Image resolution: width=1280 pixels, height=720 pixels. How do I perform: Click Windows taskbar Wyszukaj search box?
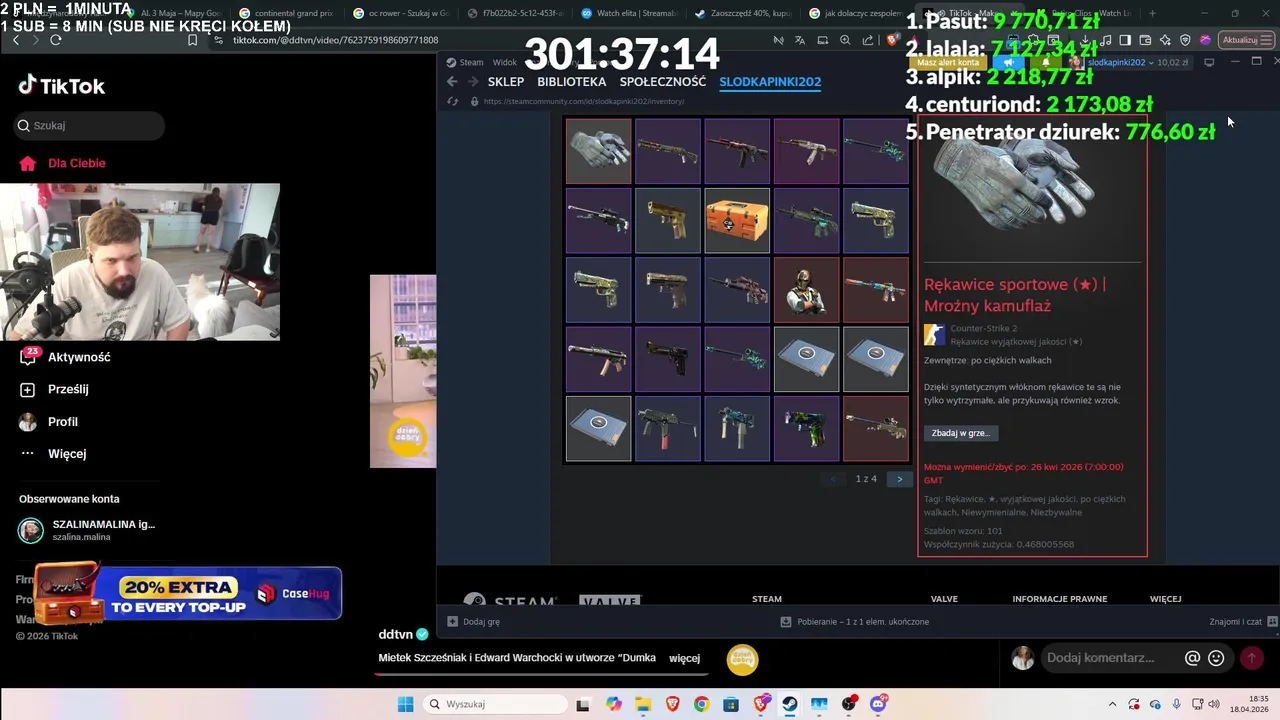point(495,704)
